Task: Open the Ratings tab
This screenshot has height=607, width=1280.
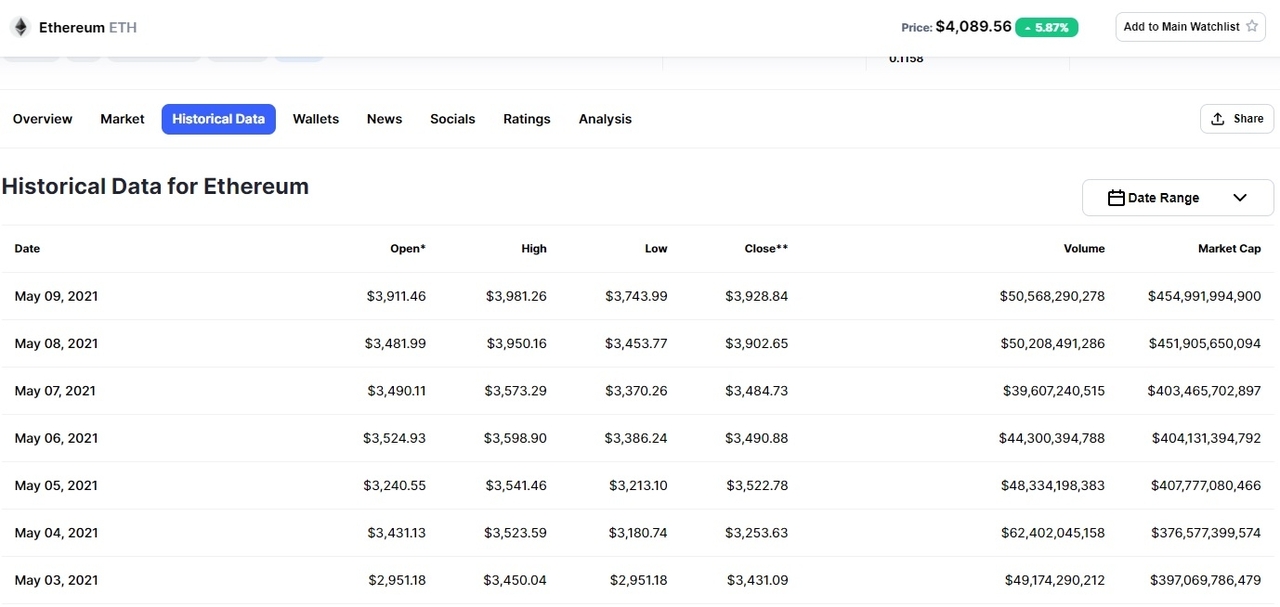Action: click(x=526, y=119)
